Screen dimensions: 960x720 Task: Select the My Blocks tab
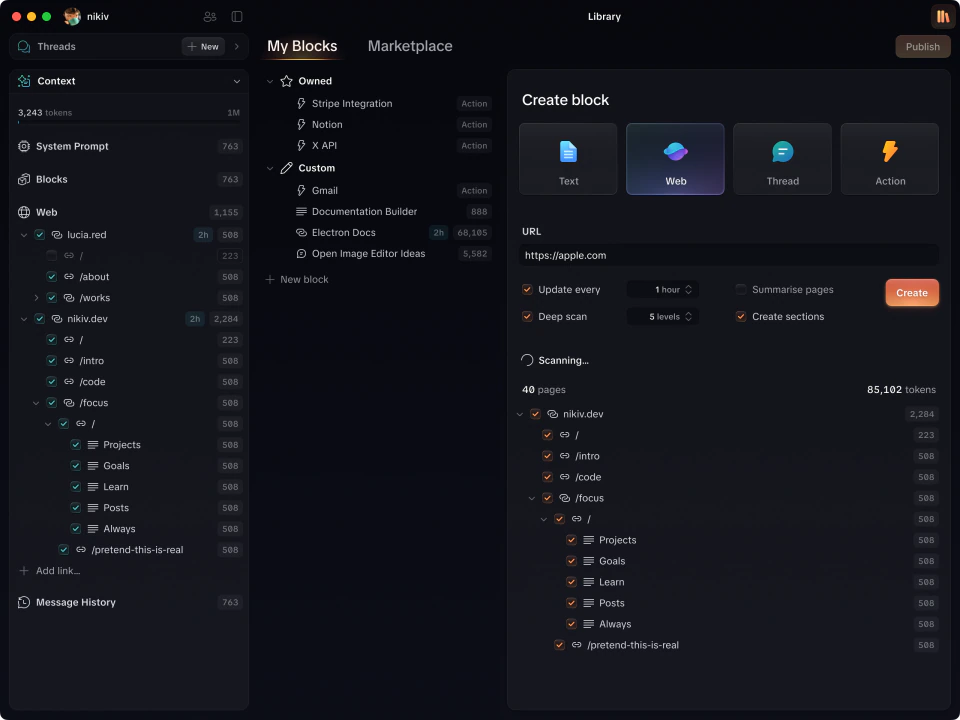302,46
